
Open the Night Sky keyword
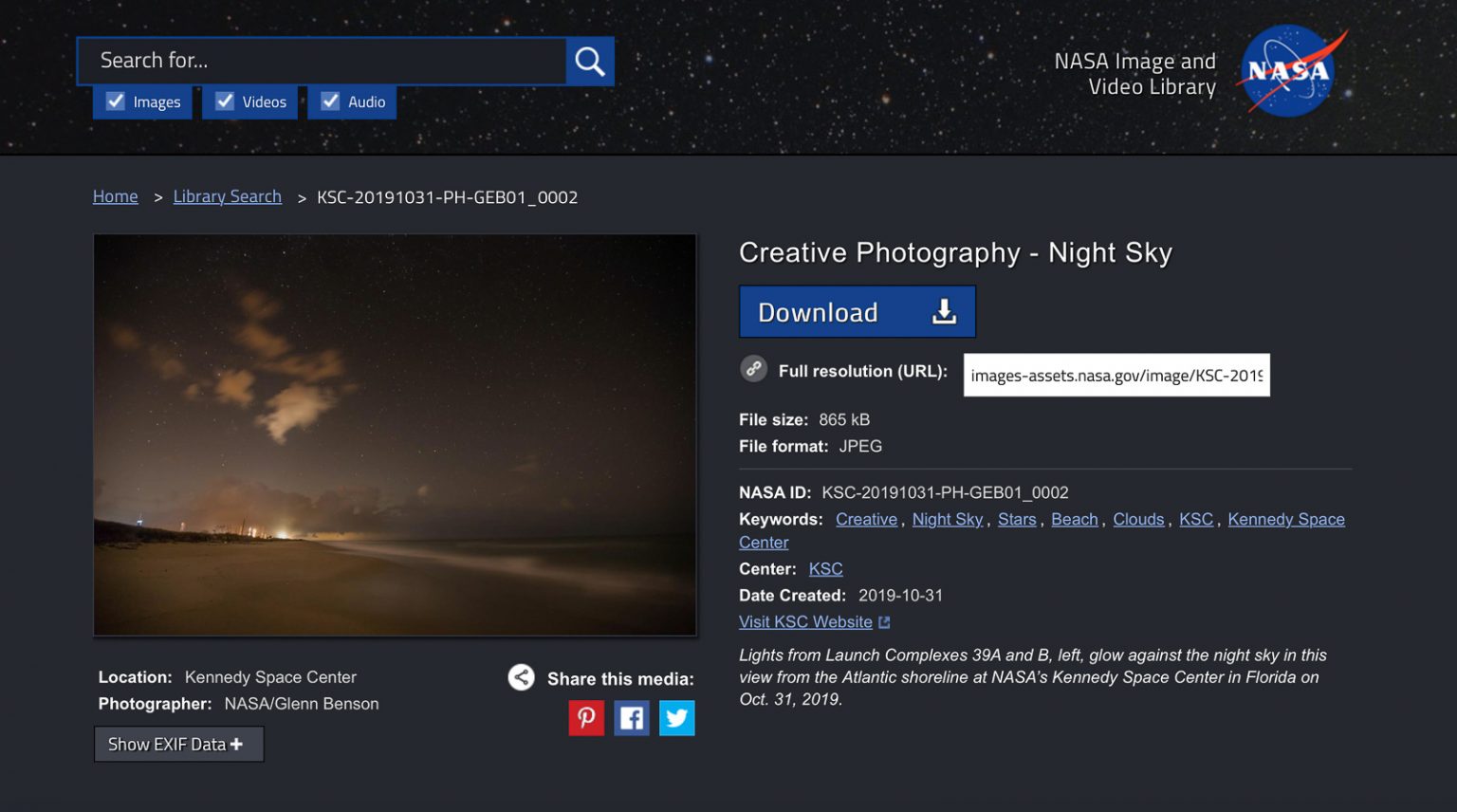coord(947,519)
